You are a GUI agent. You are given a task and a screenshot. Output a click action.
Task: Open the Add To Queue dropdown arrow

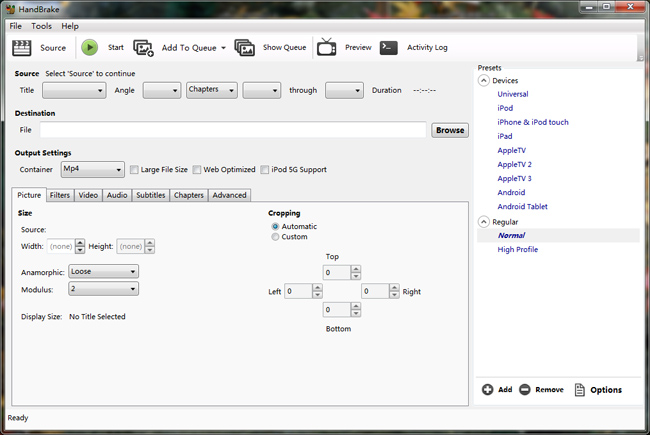223,48
